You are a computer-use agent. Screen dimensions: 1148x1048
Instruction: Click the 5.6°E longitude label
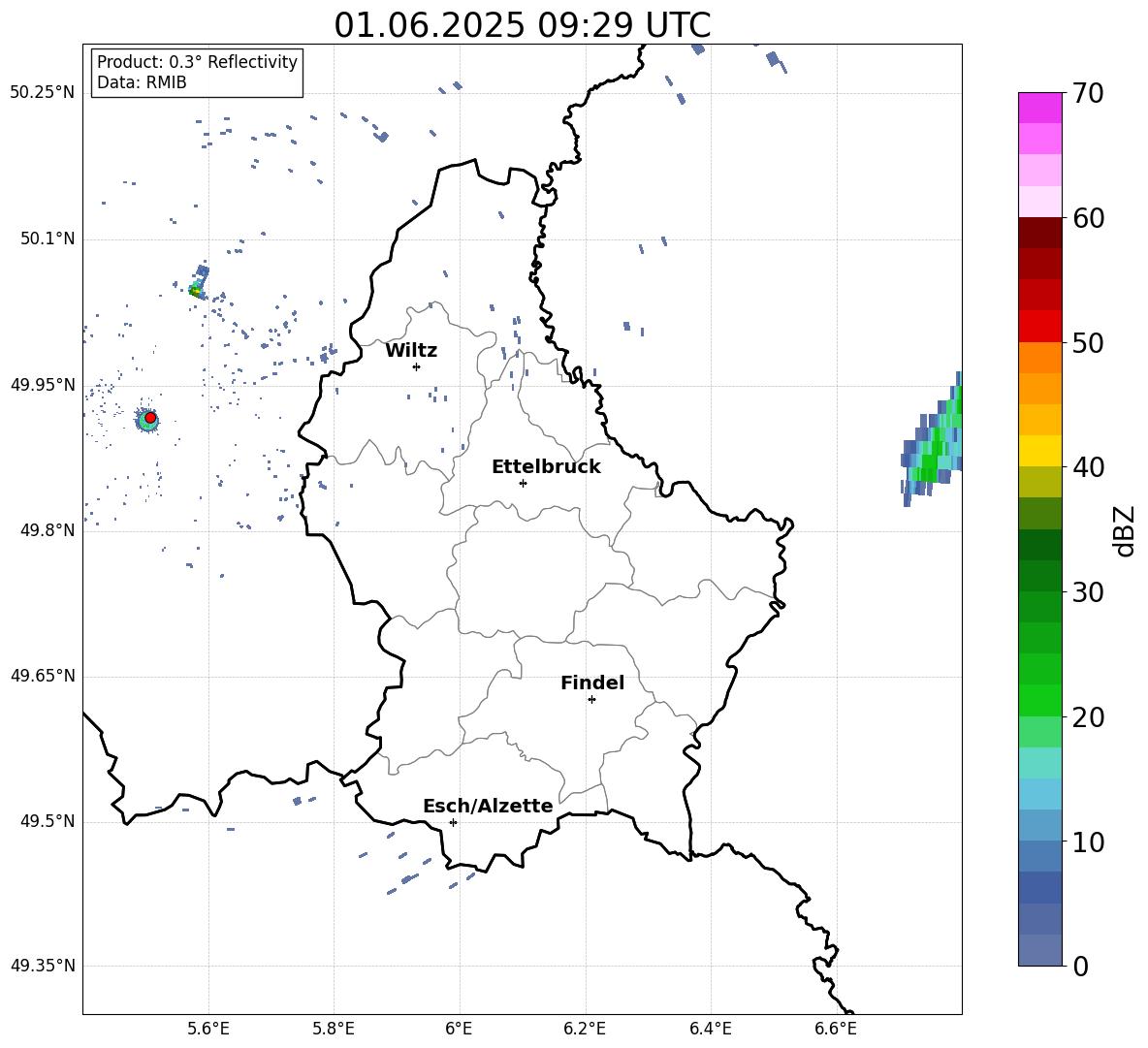208,1029
